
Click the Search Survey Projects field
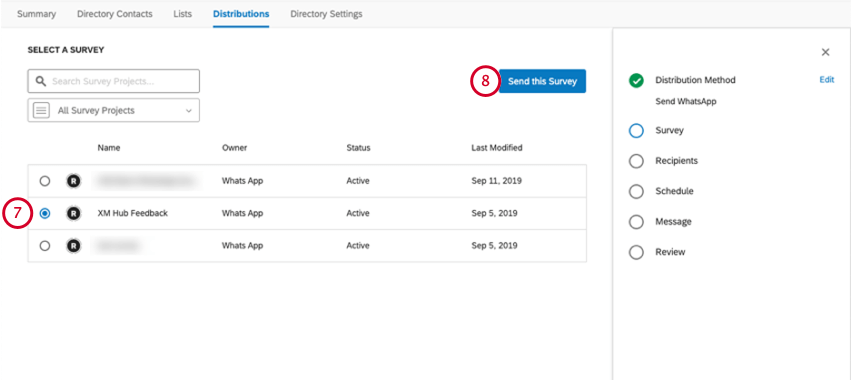click(113, 81)
